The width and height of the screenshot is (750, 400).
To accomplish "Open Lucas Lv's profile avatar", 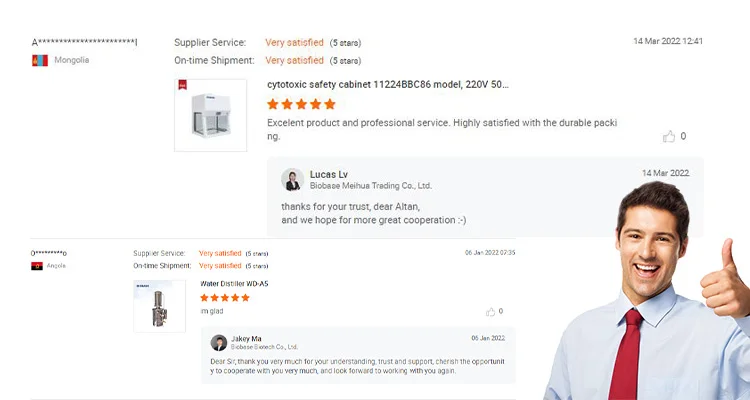I will [x=293, y=179].
